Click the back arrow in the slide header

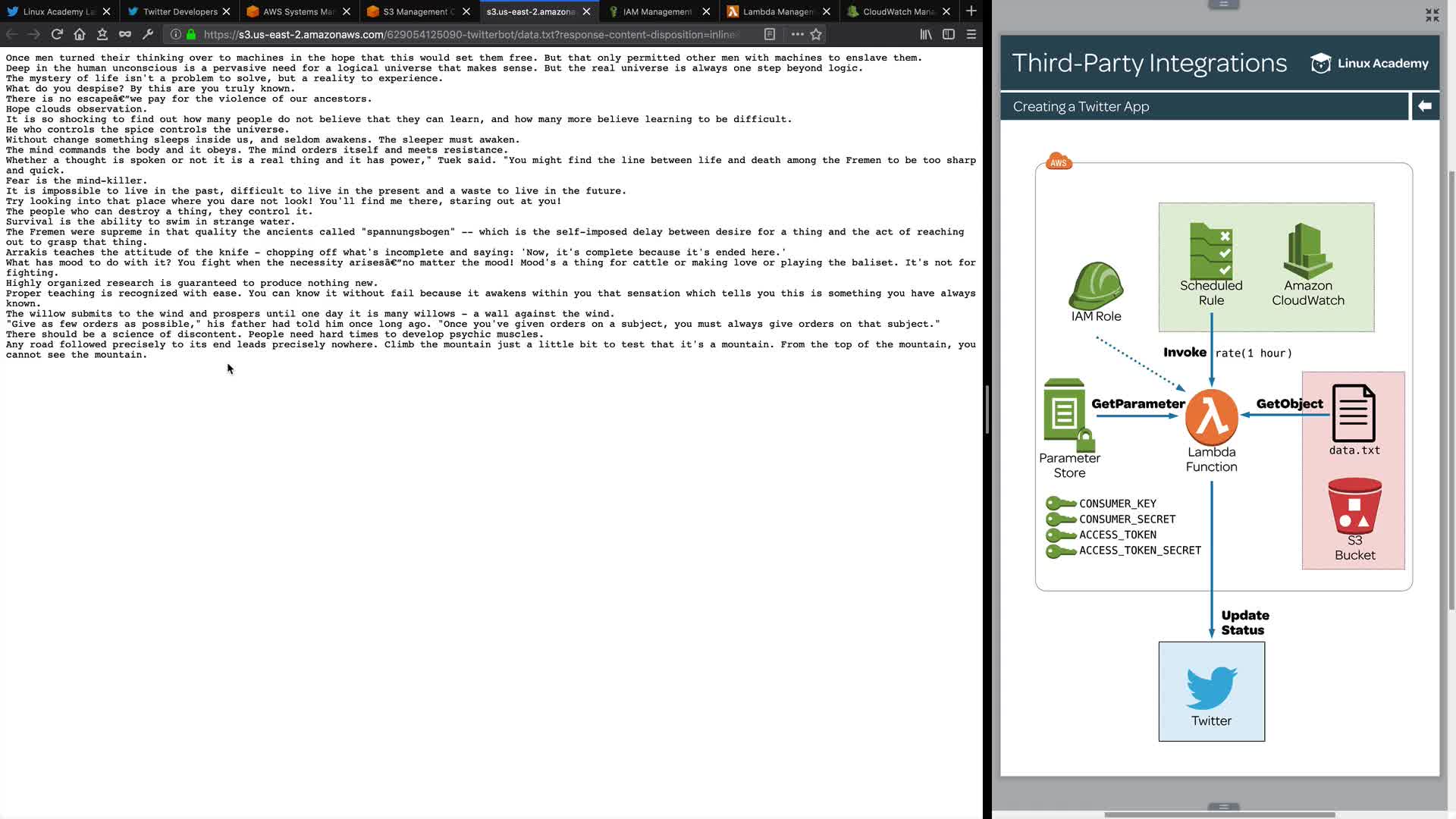(x=1425, y=106)
